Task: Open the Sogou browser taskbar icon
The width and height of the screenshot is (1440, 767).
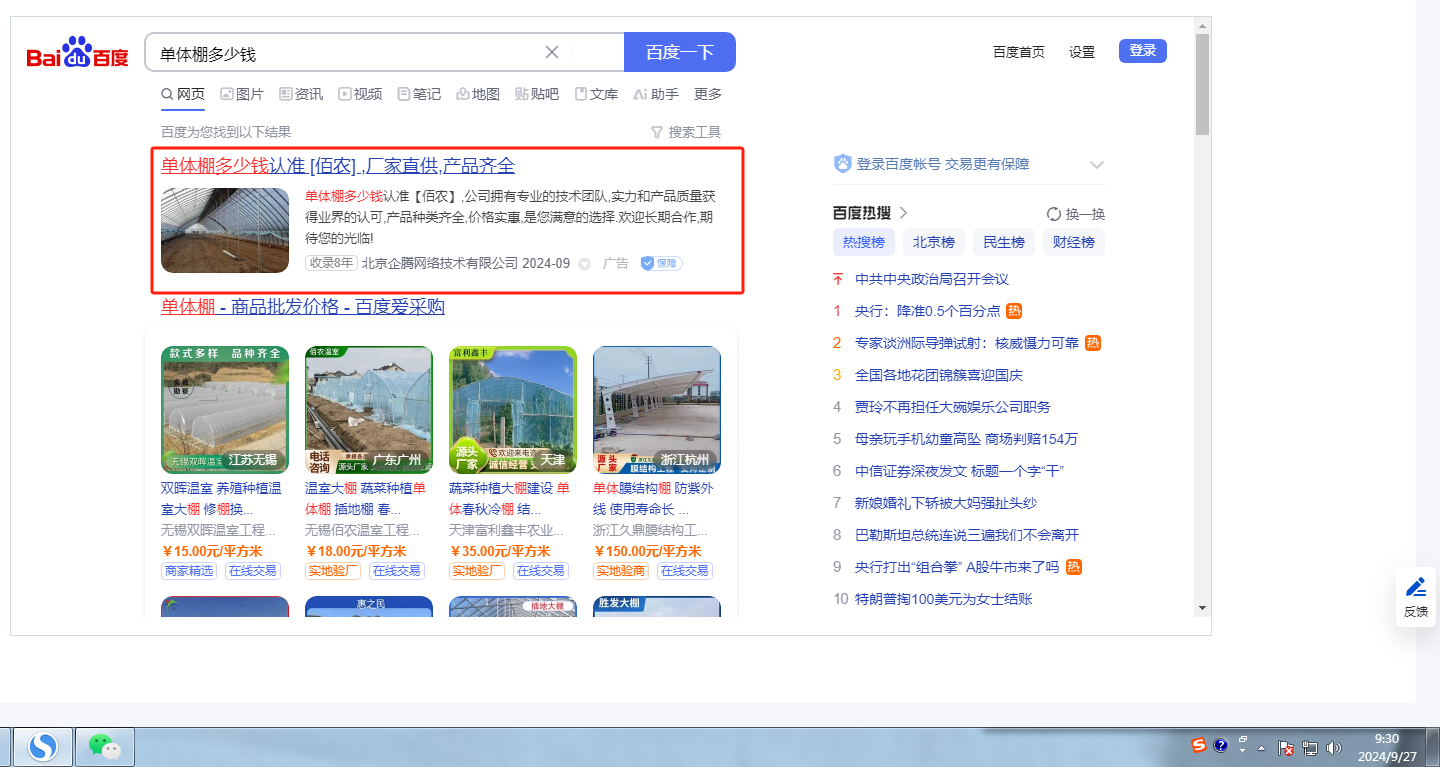Action: 43,746
